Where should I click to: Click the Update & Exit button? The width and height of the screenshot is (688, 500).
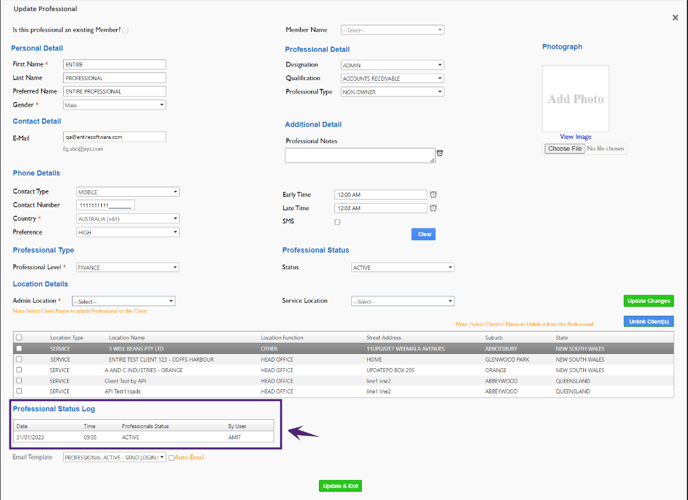click(340, 486)
